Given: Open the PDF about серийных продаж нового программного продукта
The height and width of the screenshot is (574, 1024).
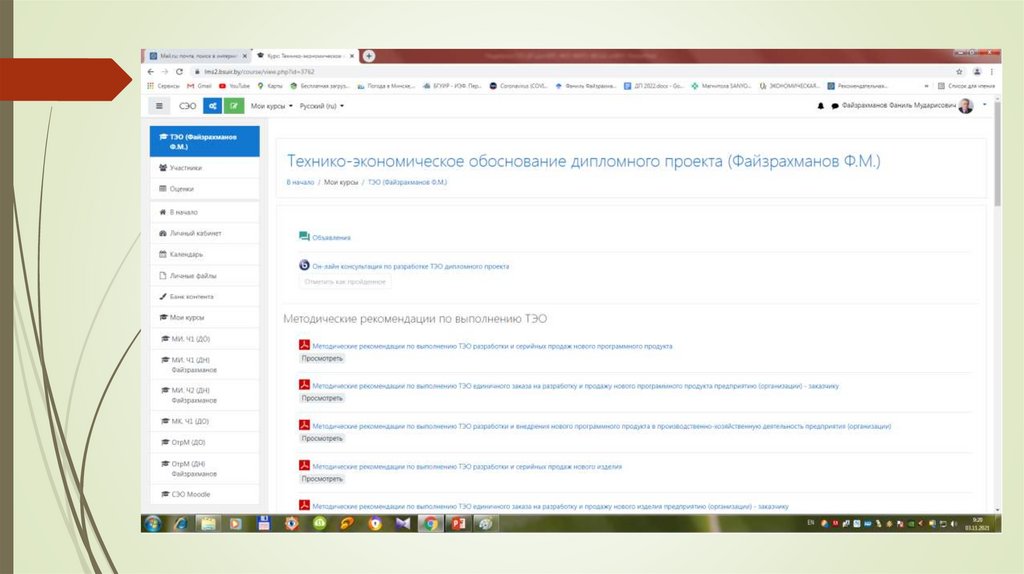Looking at the screenshot, I should [492, 346].
